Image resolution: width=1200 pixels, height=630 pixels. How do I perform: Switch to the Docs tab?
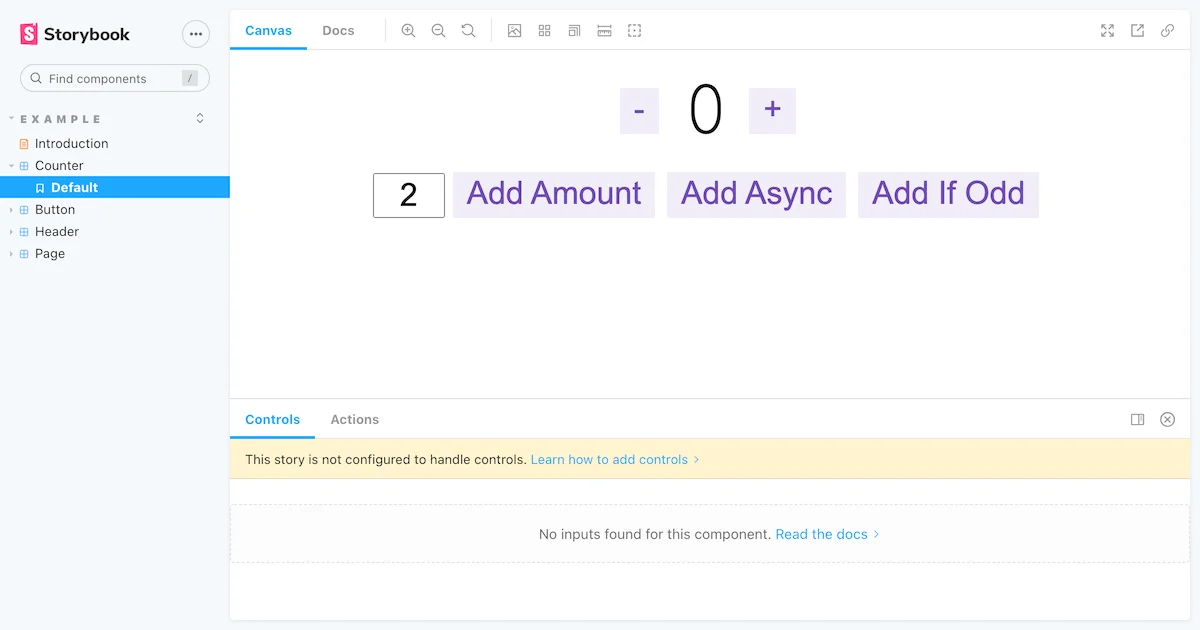pos(337,30)
